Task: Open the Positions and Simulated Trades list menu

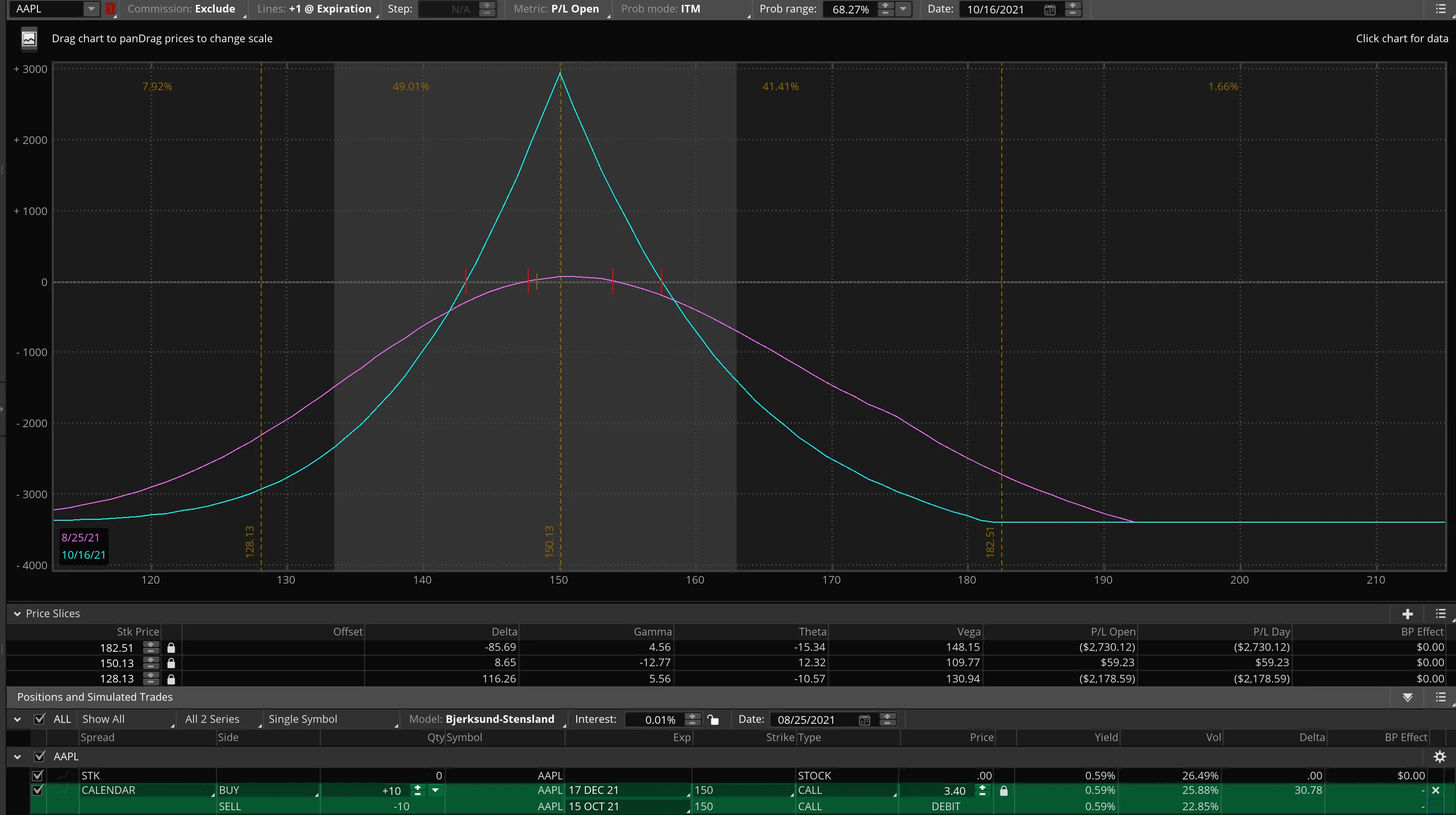Action: pyautogui.click(x=1441, y=697)
